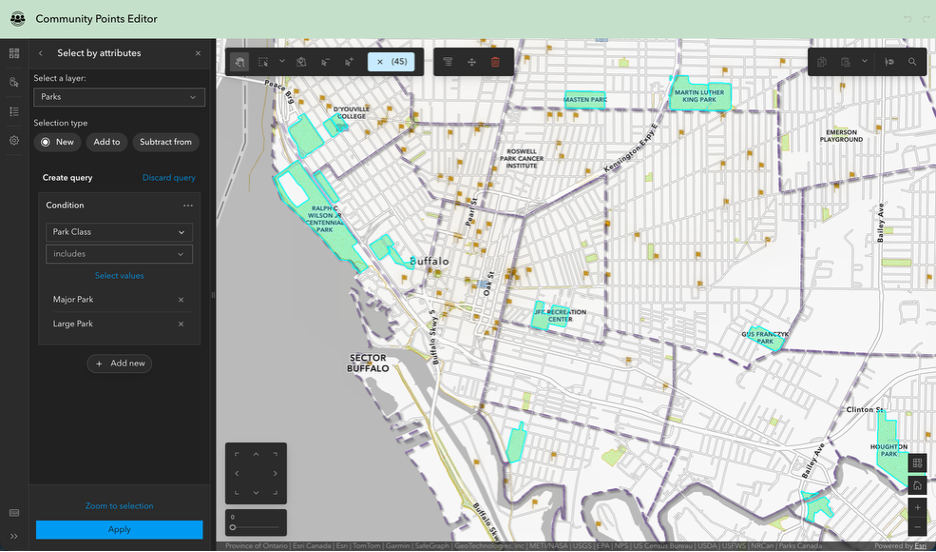Activate the pan hand tool on the map toolbar
Screen dimensions: 936x552
(239, 62)
